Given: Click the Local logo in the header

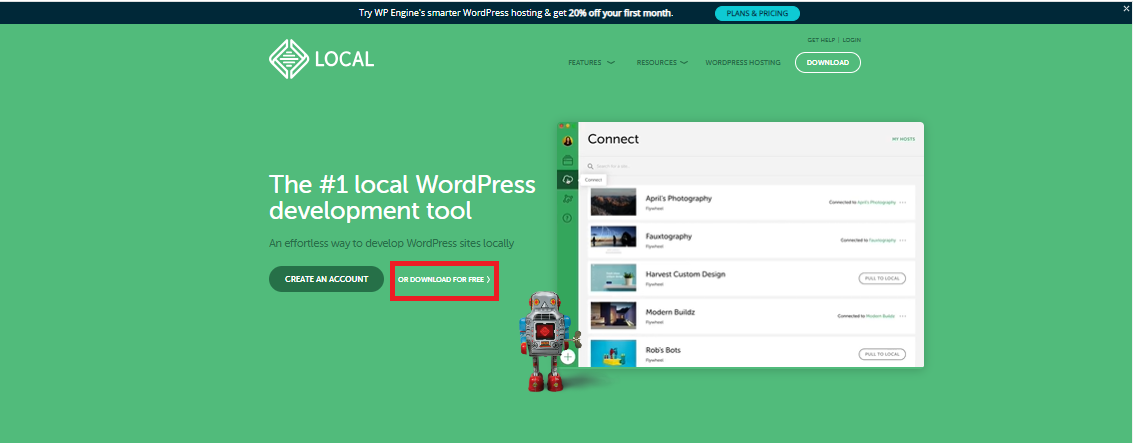Looking at the screenshot, I should click(x=322, y=59).
